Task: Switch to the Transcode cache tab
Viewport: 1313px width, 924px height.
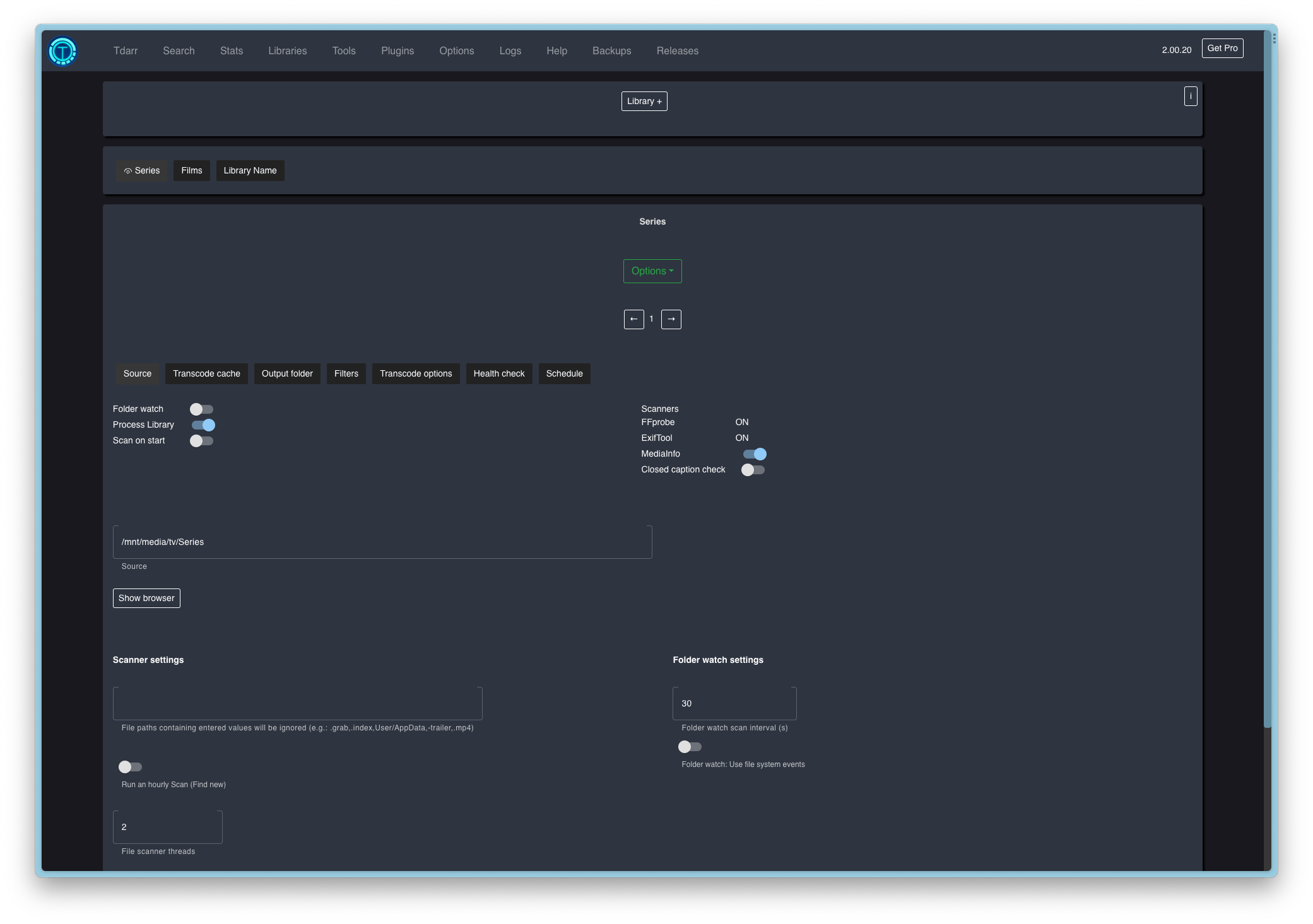Action: pyautogui.click(x=206, y=374)
